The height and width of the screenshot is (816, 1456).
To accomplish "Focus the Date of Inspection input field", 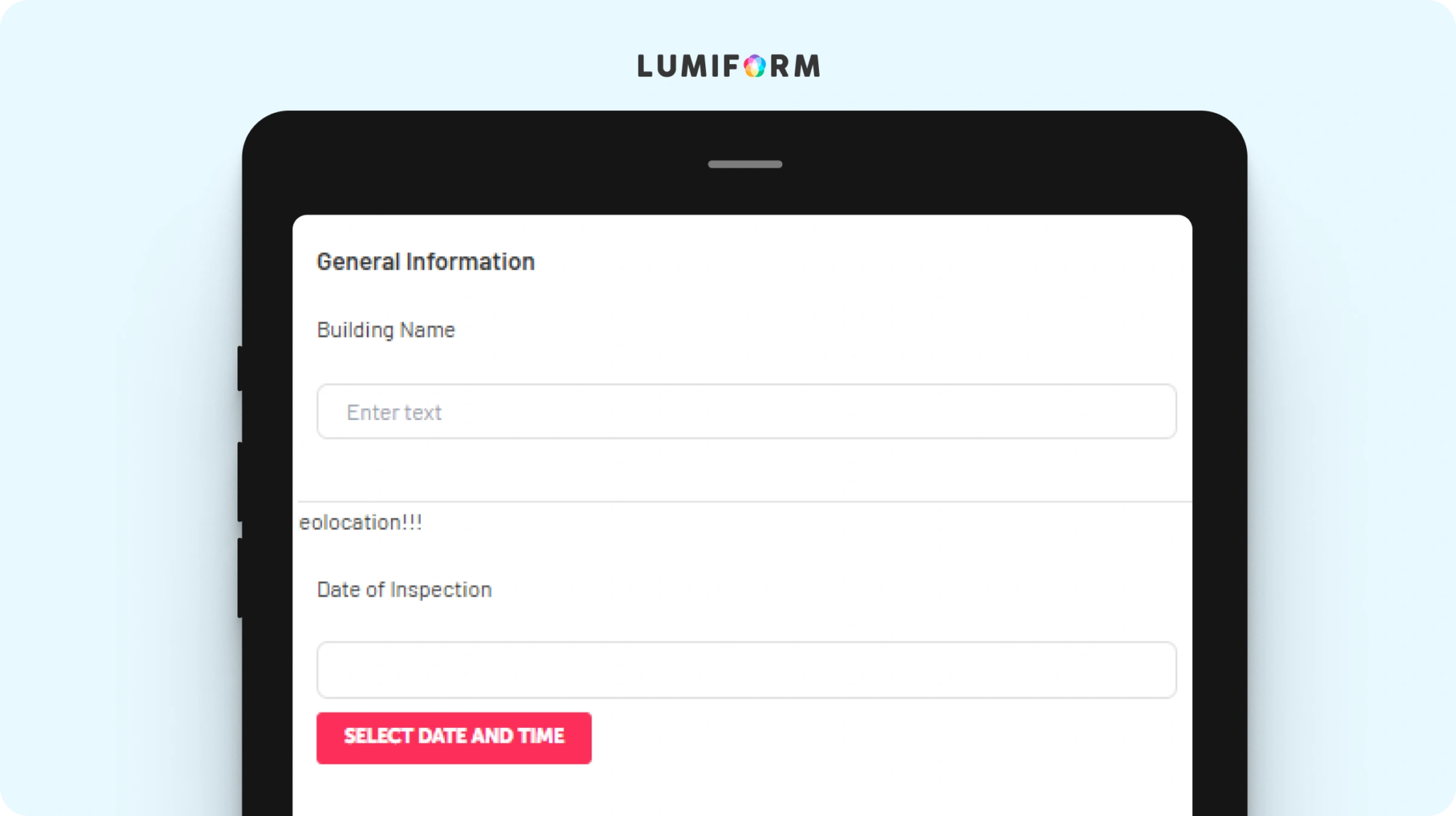I will coord(746,670).
